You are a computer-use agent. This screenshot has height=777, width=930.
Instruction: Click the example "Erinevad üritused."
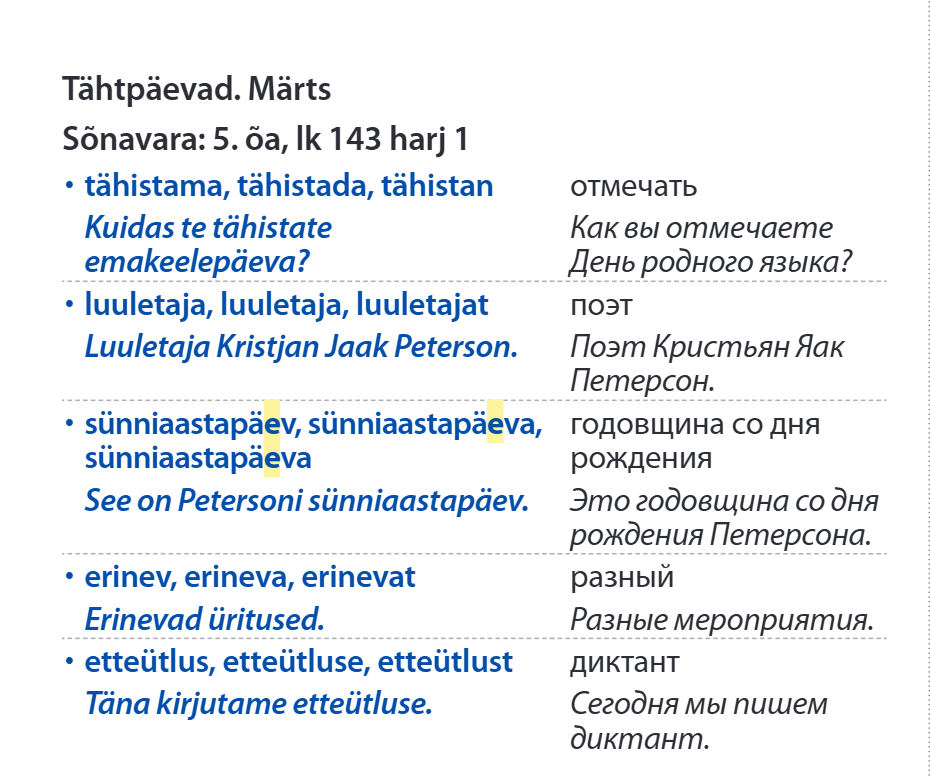[205, 619]
